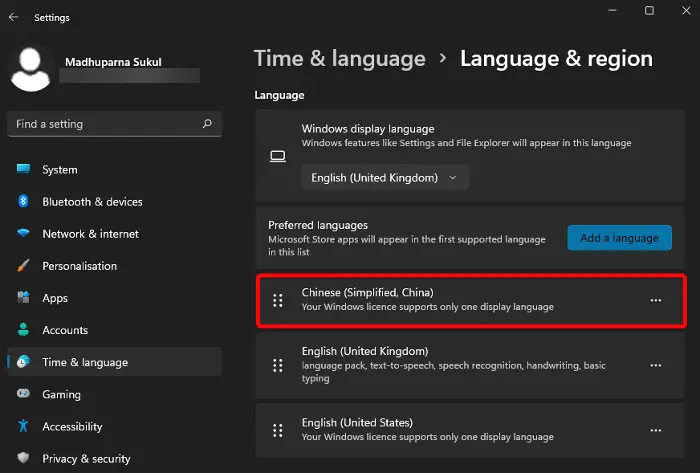The image size is (700, 473).
Task: Click the Personalisation paintbrush icon
Action: 23,266
